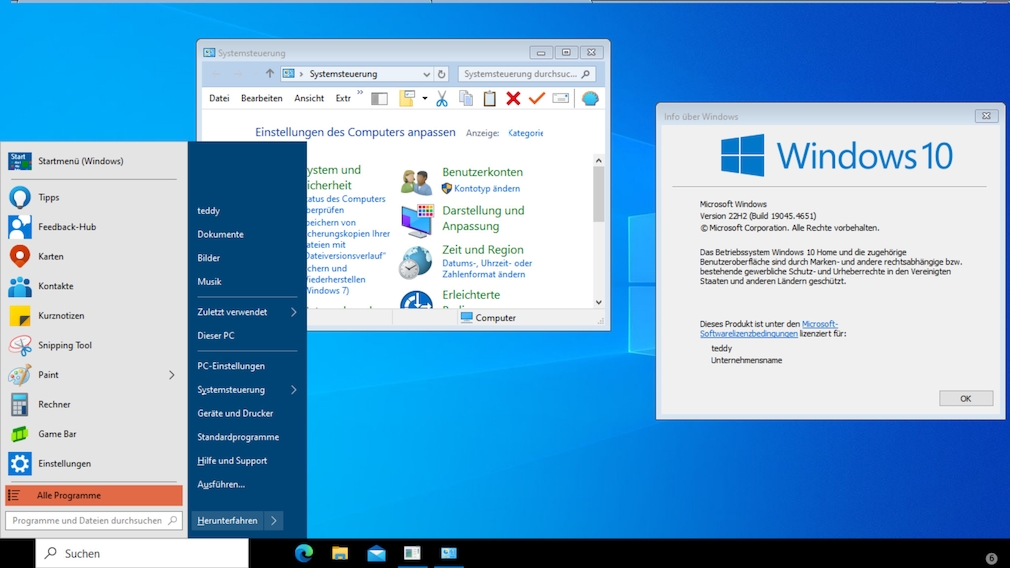1010x568 pixels.
Task: Click the orange checkmark properties icon in toolbar
Action: coord(537,99)
